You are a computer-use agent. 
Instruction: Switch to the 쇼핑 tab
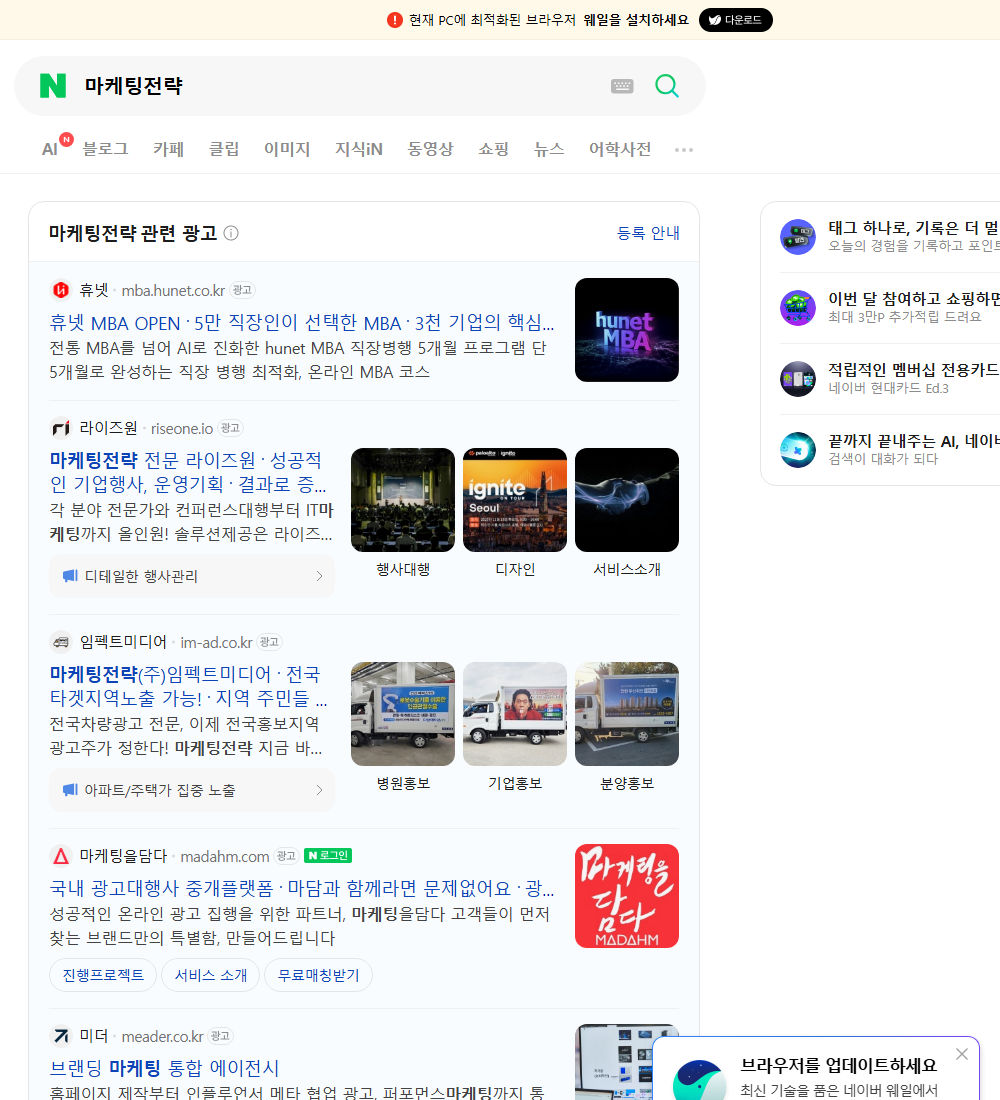tap(493, 149)
